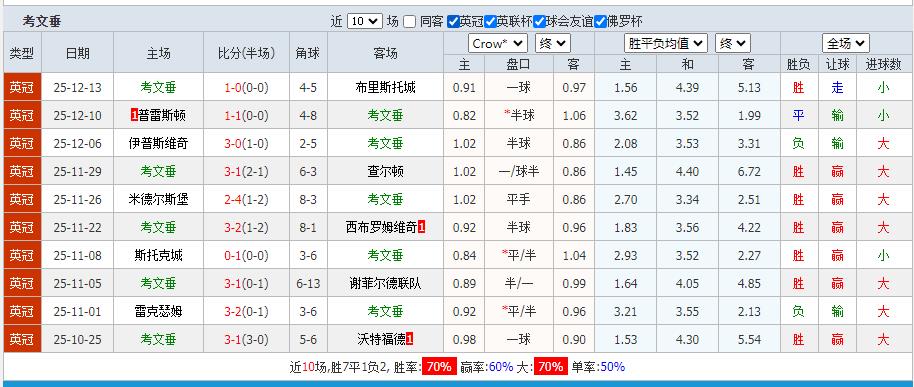The image size is (914, 387).
Task: Click 考文垂 in the 25-12-13 row
Action: pyautogui.click(x=159, y=88)
